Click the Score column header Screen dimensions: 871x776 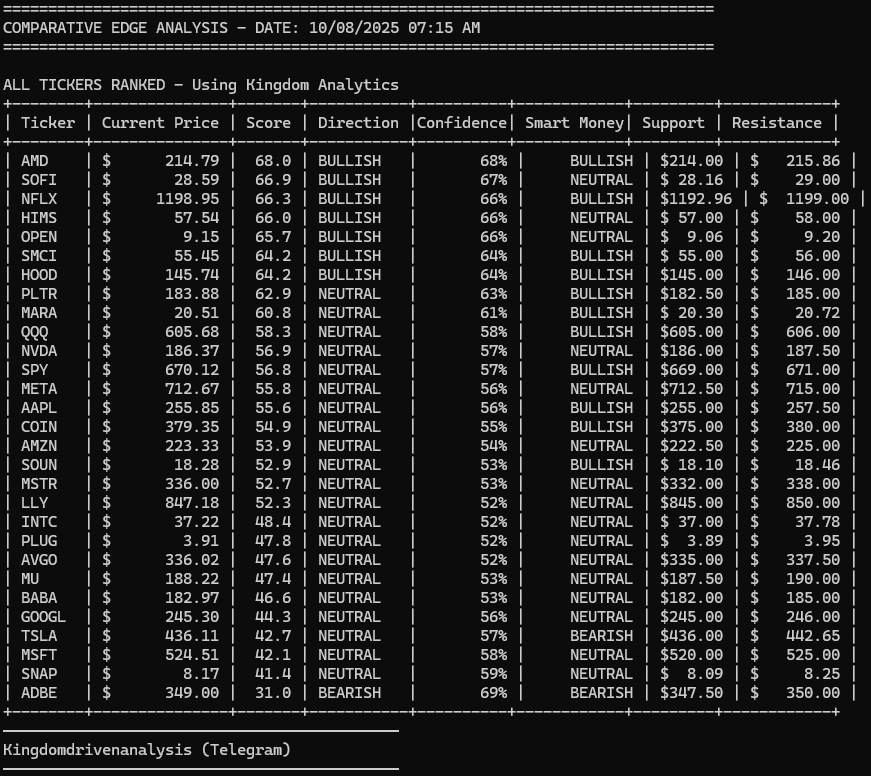268,123
